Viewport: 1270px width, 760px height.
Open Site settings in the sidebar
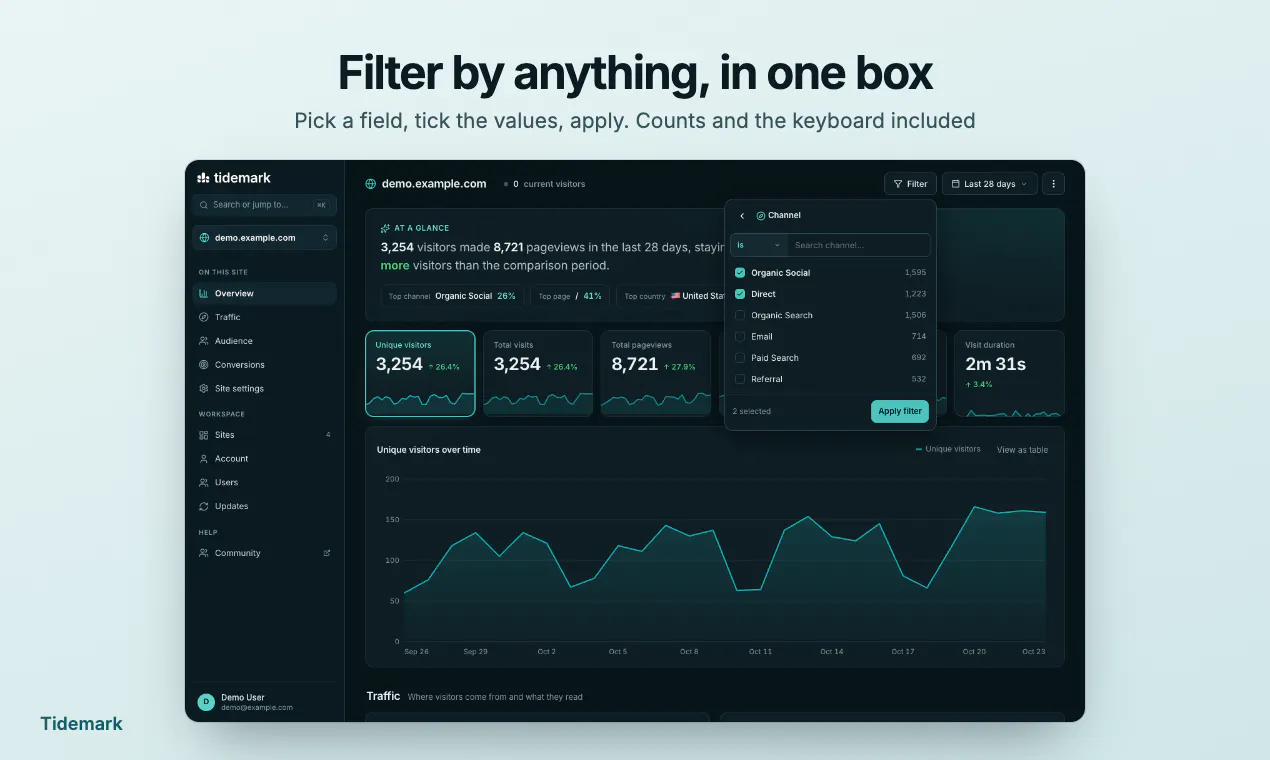pos(265,388)
